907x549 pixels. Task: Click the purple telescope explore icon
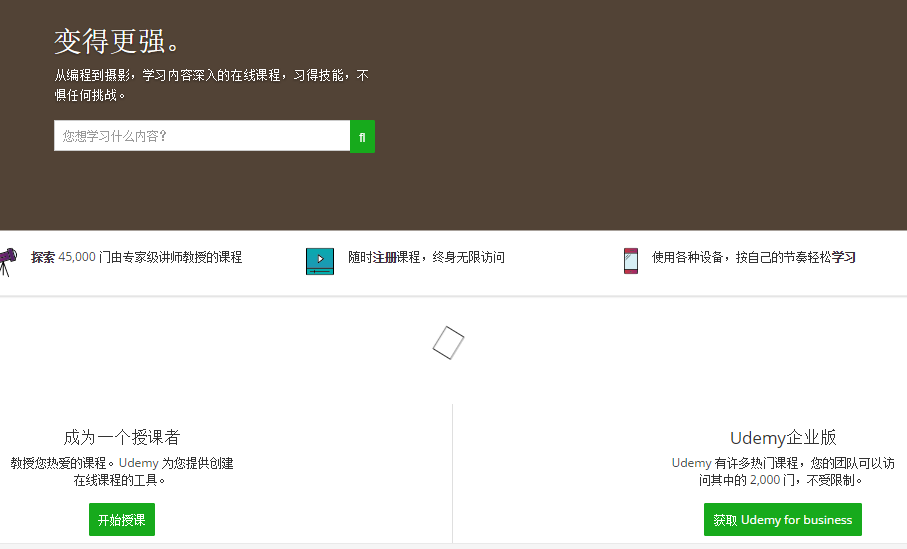click(8, 262)
